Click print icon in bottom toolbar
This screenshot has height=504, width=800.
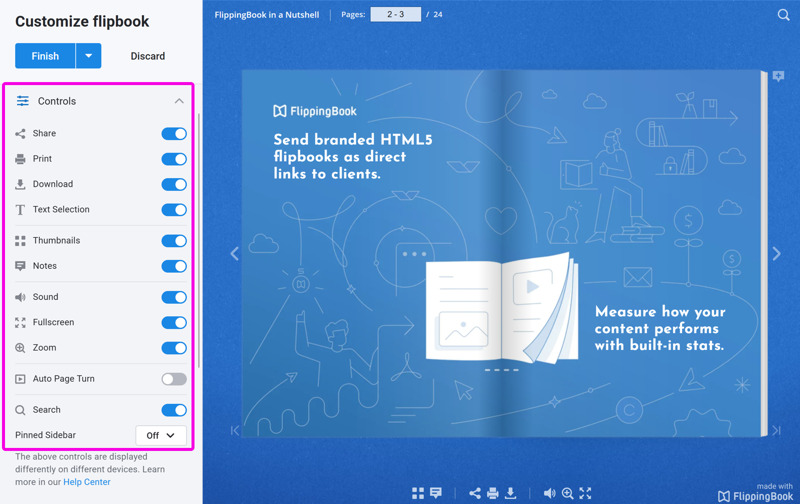coord(492,493)
